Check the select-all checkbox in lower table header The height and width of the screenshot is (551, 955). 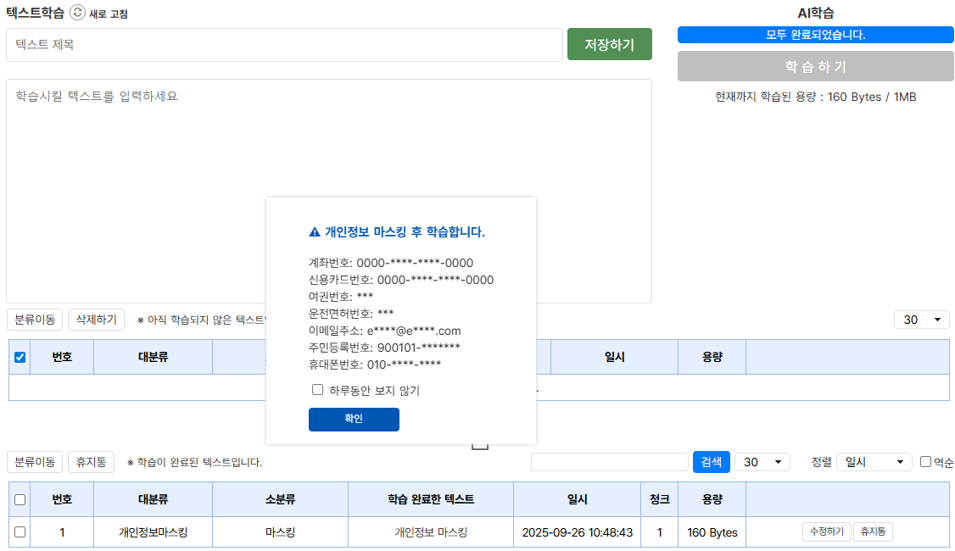20,500
